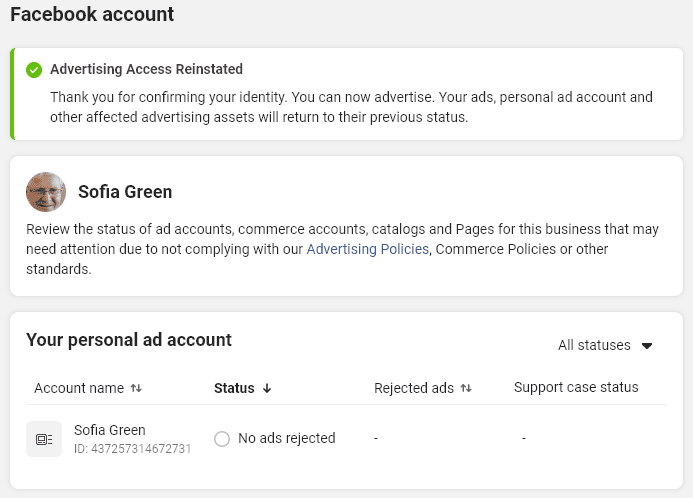Select the Sofia Green ad account name
The width and height of the screenshot is (693, 498).
coord(110,430)
